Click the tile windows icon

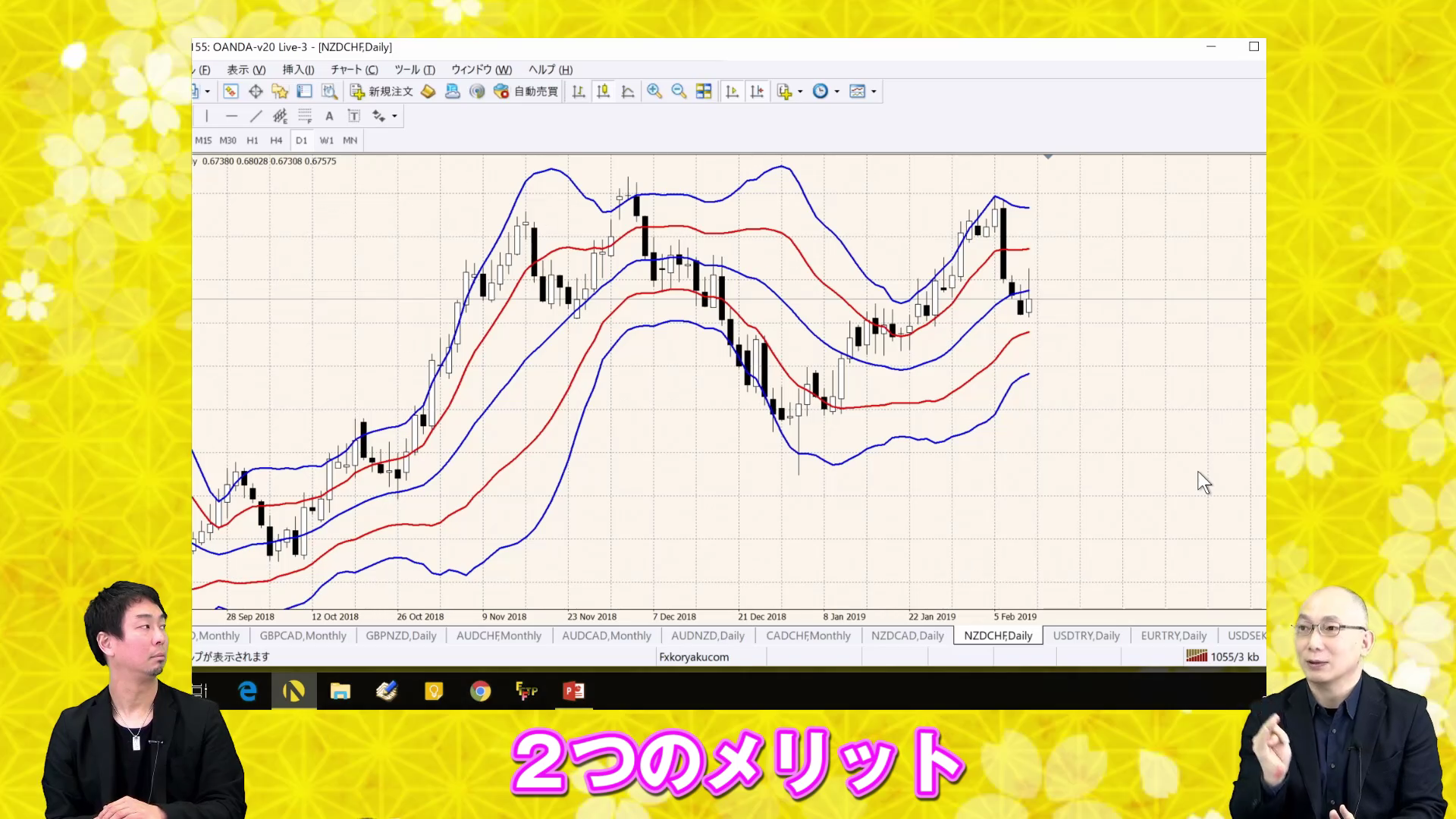pyautogui.click(x=704, y=92)
